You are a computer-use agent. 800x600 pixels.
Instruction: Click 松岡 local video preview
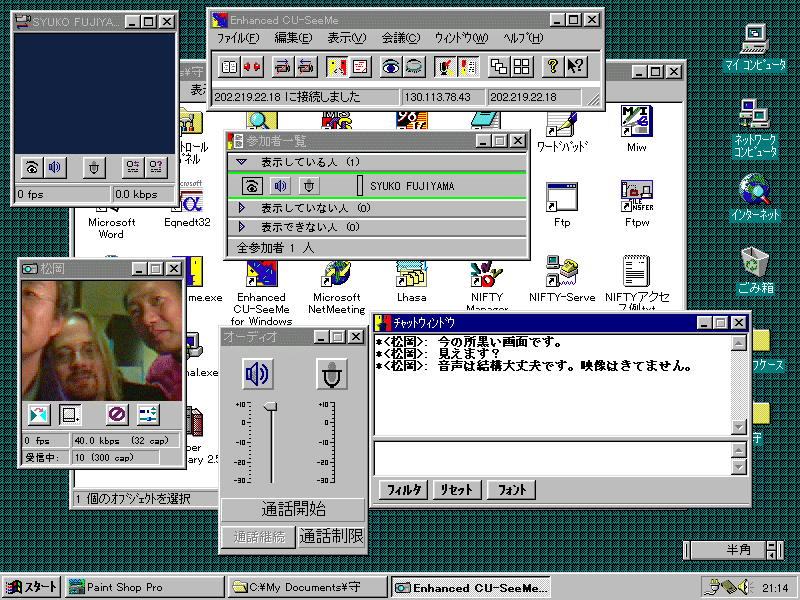(102, 340)
